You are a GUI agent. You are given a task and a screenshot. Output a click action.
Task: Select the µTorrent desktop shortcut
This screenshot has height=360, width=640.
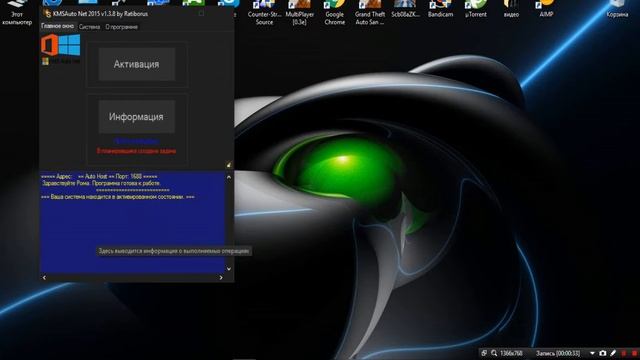pyautogui.click(x=476, y=10)
